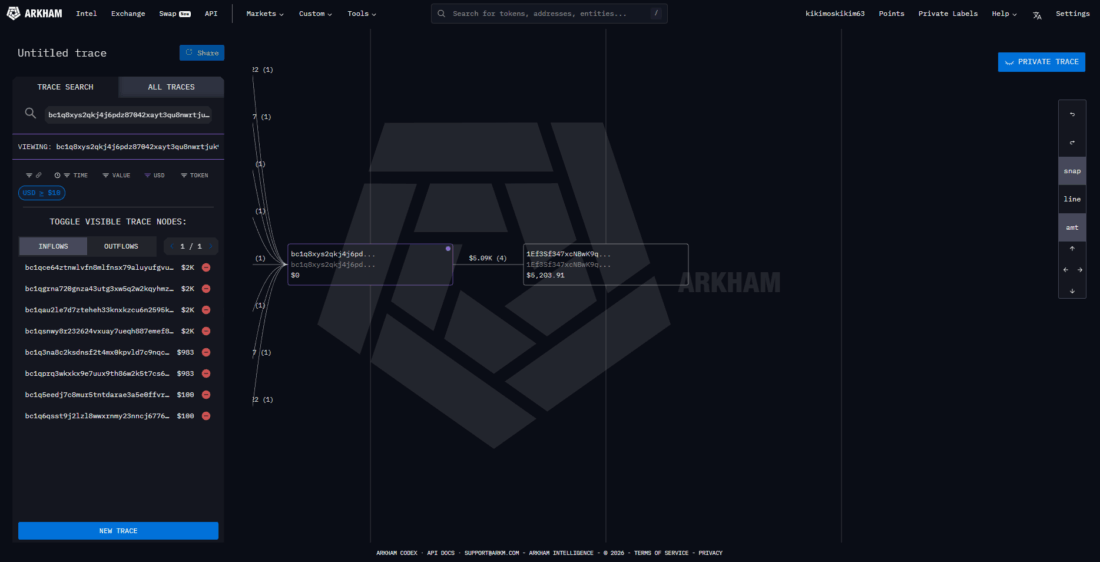Remove bc1q5eedj7c8mur5tntdarae node with red icon
The width and height of the screenshot is (1100, 562).
(206, 394)
